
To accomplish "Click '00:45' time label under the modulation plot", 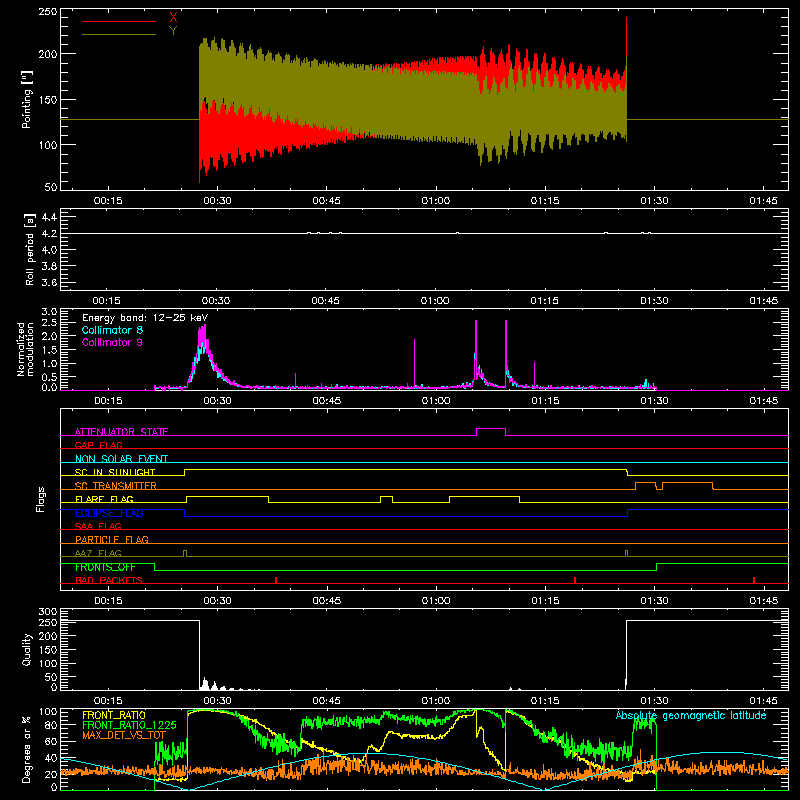I will click(327, 401).
